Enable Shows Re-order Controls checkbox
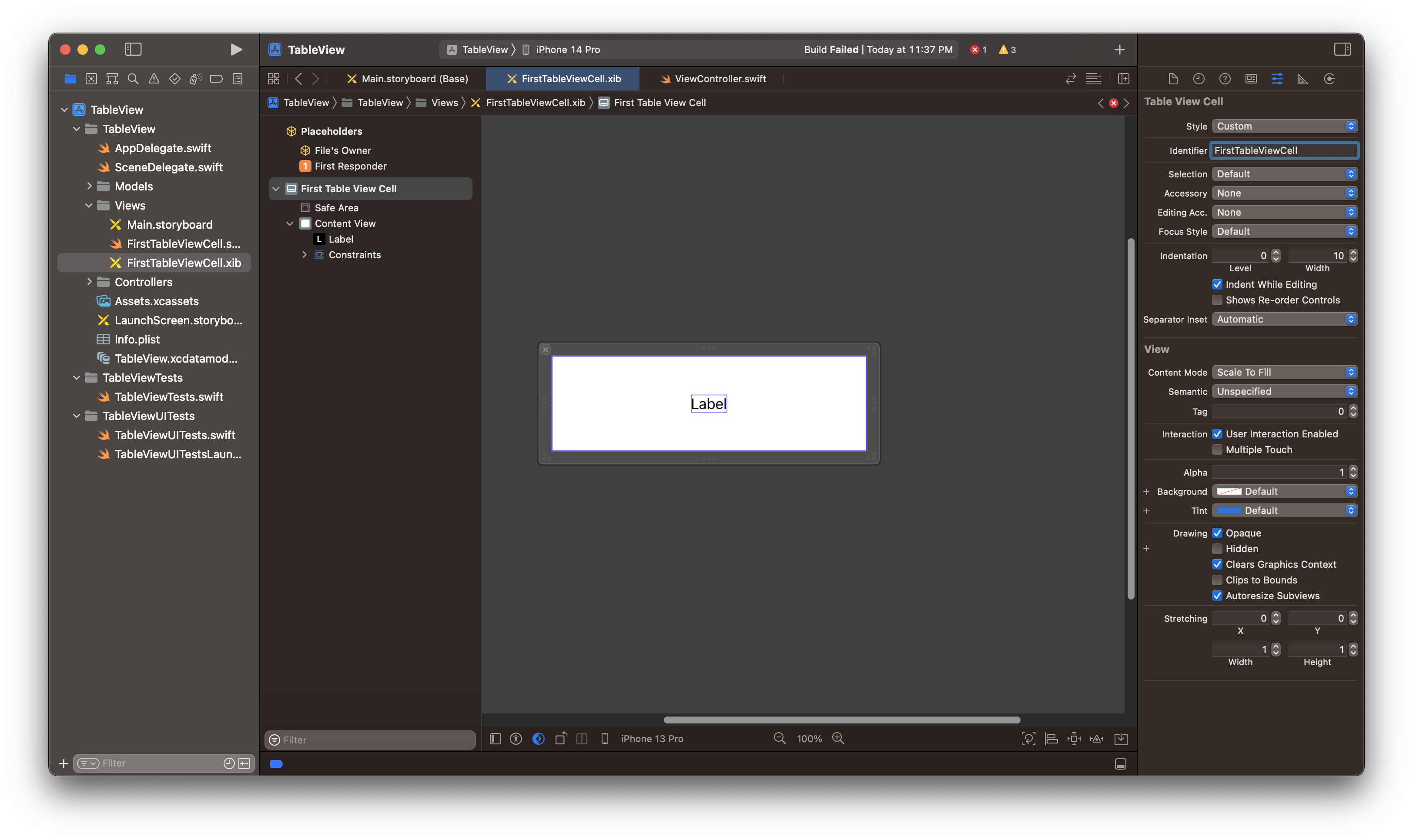Image resolution: width=1413 pixels, height=840 pixels. click(x=1217, y=300)
